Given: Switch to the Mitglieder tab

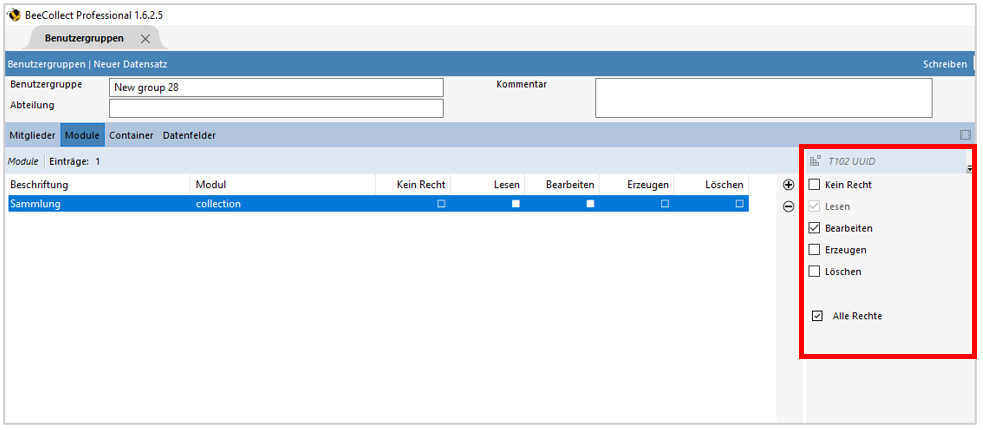Looking at the screenshot, I should pos(32,135).
